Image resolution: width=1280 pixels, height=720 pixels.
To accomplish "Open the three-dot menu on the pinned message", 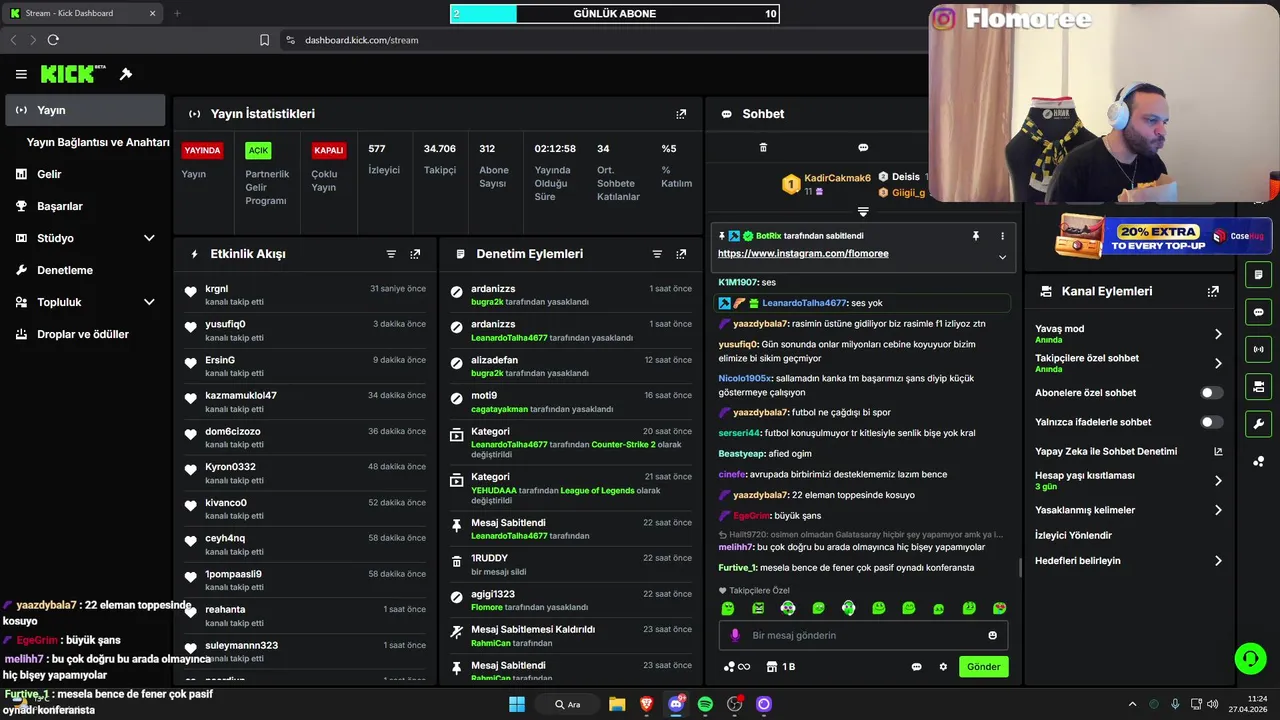I will coord(1002,236).
